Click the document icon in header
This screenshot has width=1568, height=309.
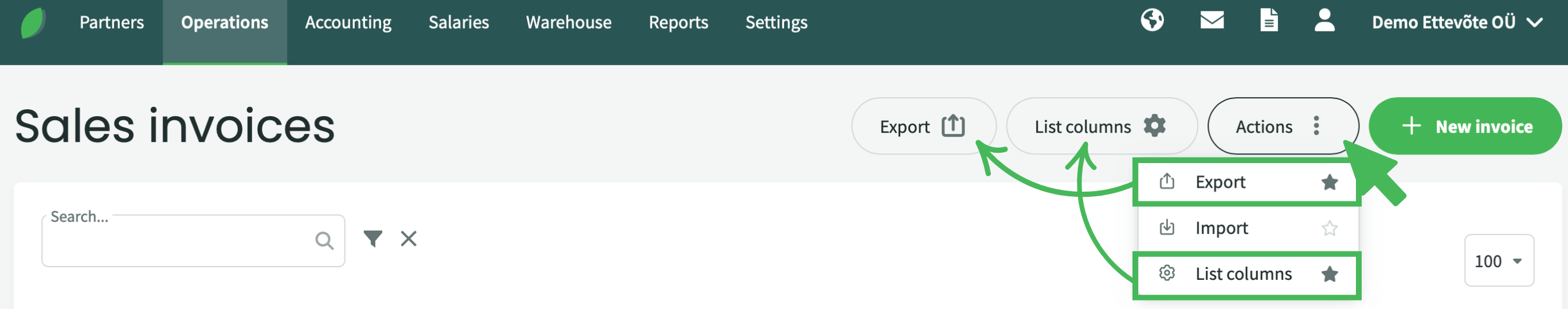tap(1268, 20)
